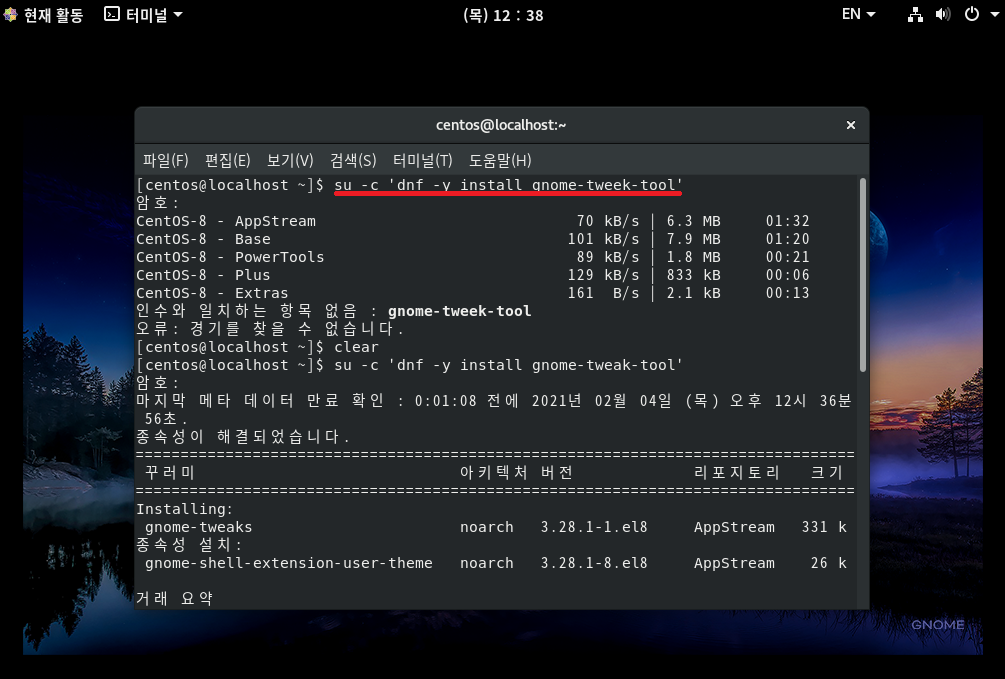Open the 터미널(T) menu
This screenshot has height=679, width=1005.
[422, 160]
